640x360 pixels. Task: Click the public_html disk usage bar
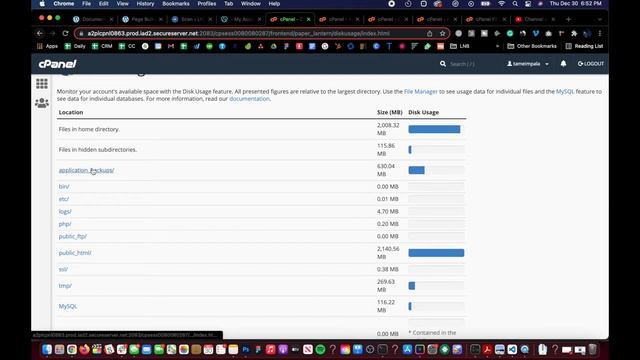coord(436,253)
